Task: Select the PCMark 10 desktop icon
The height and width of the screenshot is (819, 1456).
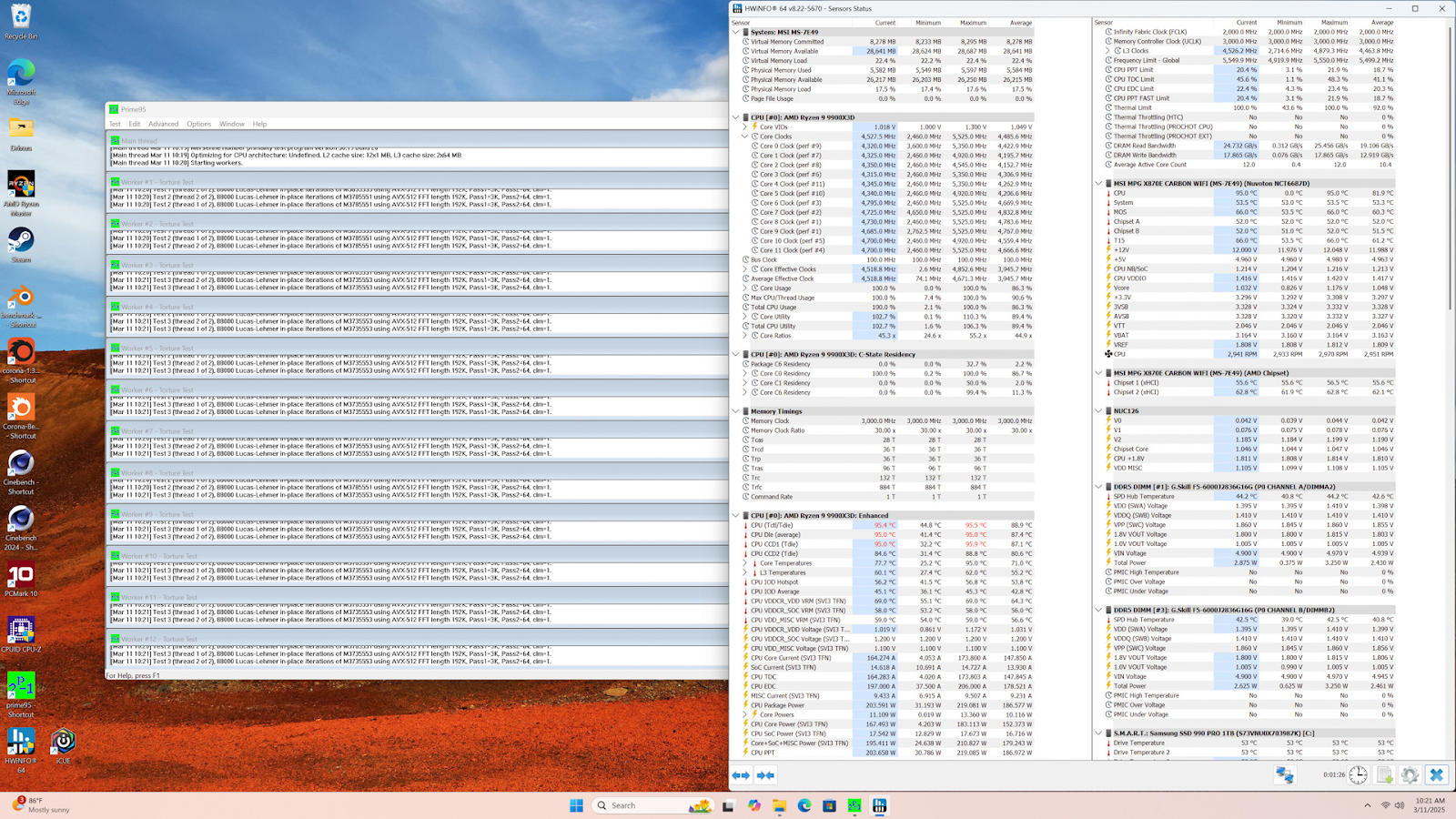Action: tap(21, 580)
